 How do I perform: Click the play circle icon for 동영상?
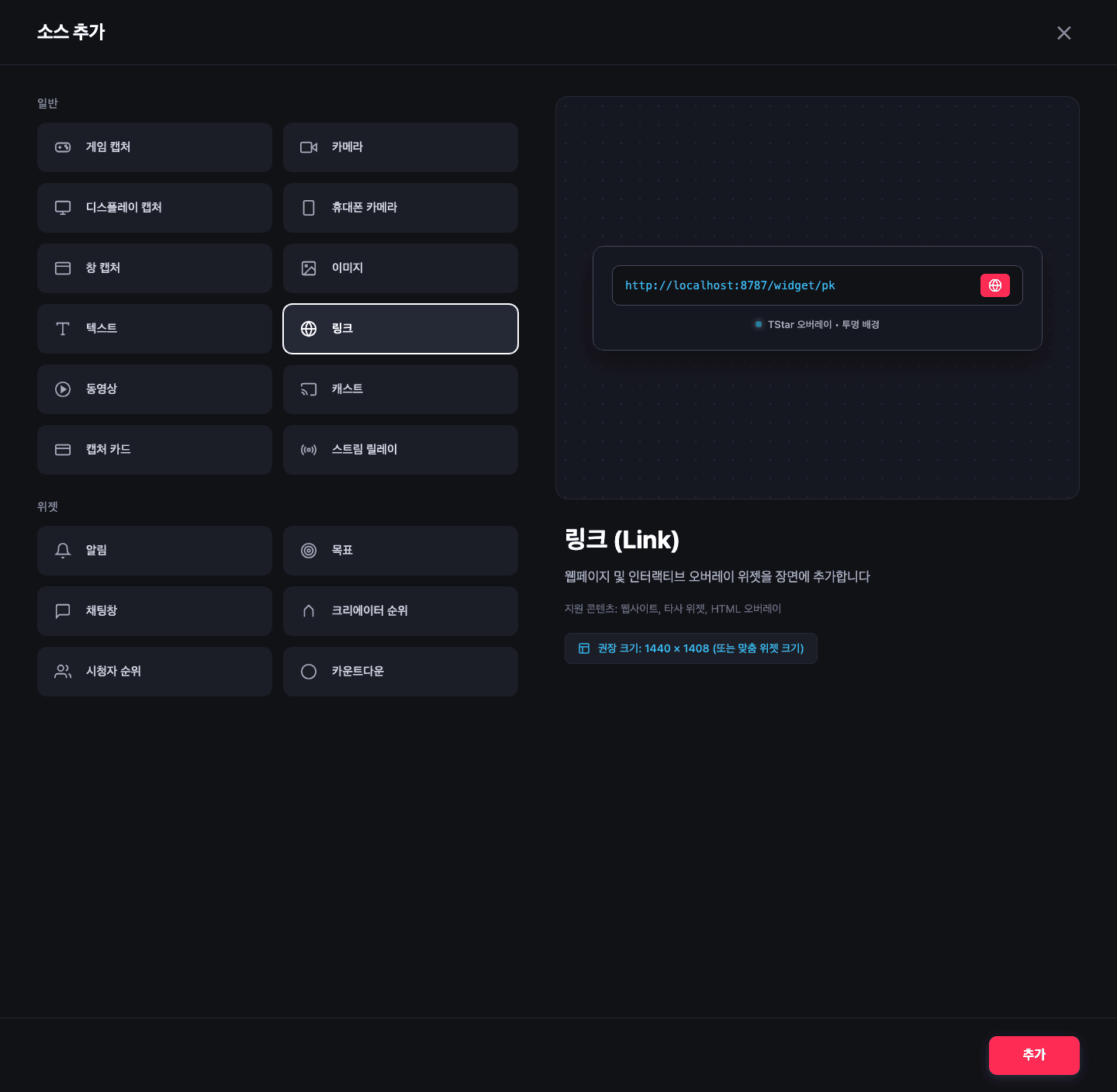pyautogui.click(x=63, y=389)
